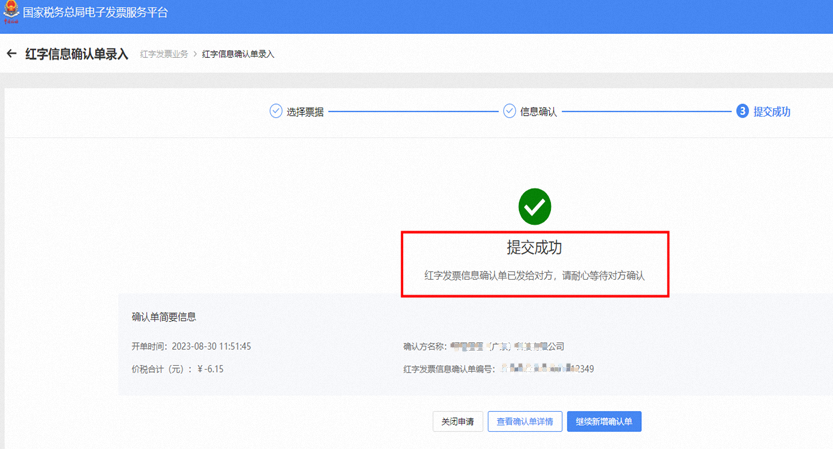The width and height of the screenshot is (833, 449).
Task: Click 继续新增确认单 button
Action: [604, 421]
